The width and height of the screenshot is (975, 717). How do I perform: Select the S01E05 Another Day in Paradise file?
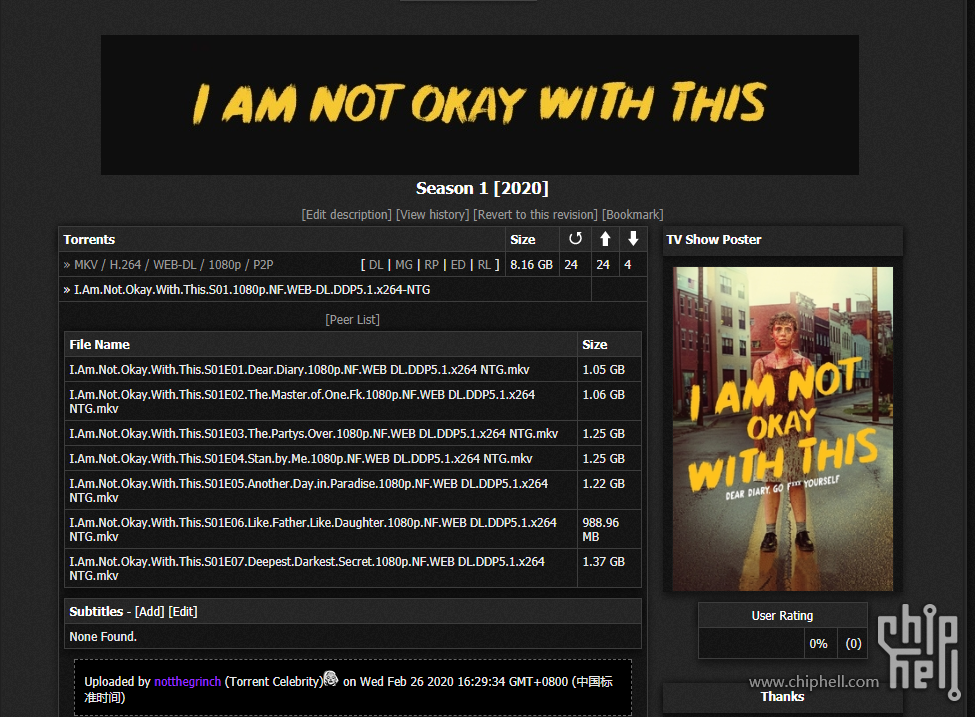[x=309, y=490]
